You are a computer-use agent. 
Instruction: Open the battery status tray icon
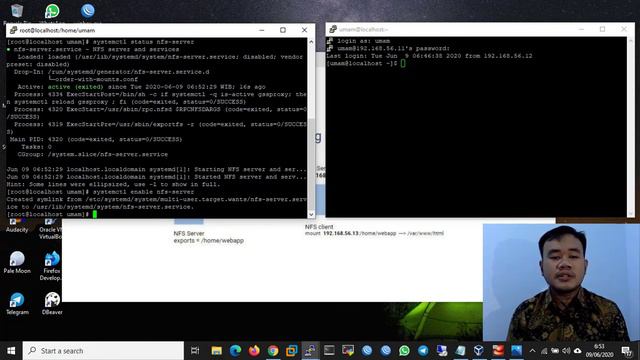click(555, 351)
